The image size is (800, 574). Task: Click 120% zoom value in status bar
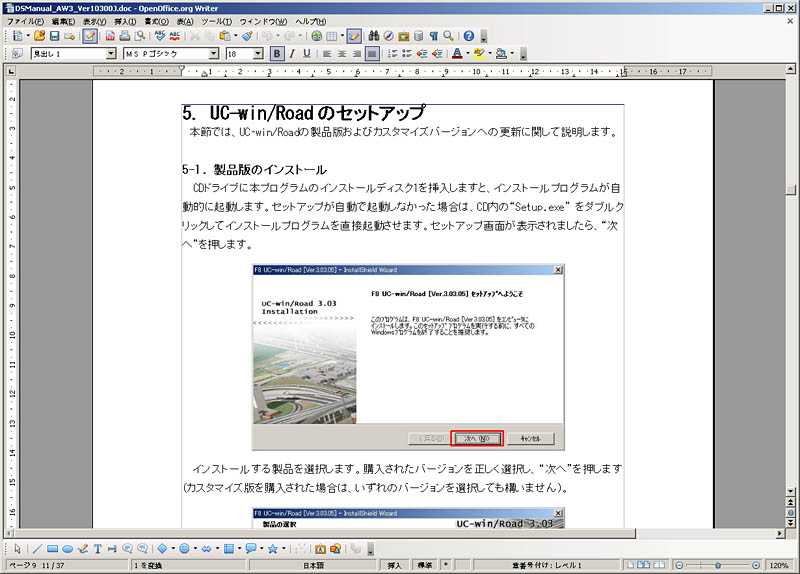click(779, 565)
